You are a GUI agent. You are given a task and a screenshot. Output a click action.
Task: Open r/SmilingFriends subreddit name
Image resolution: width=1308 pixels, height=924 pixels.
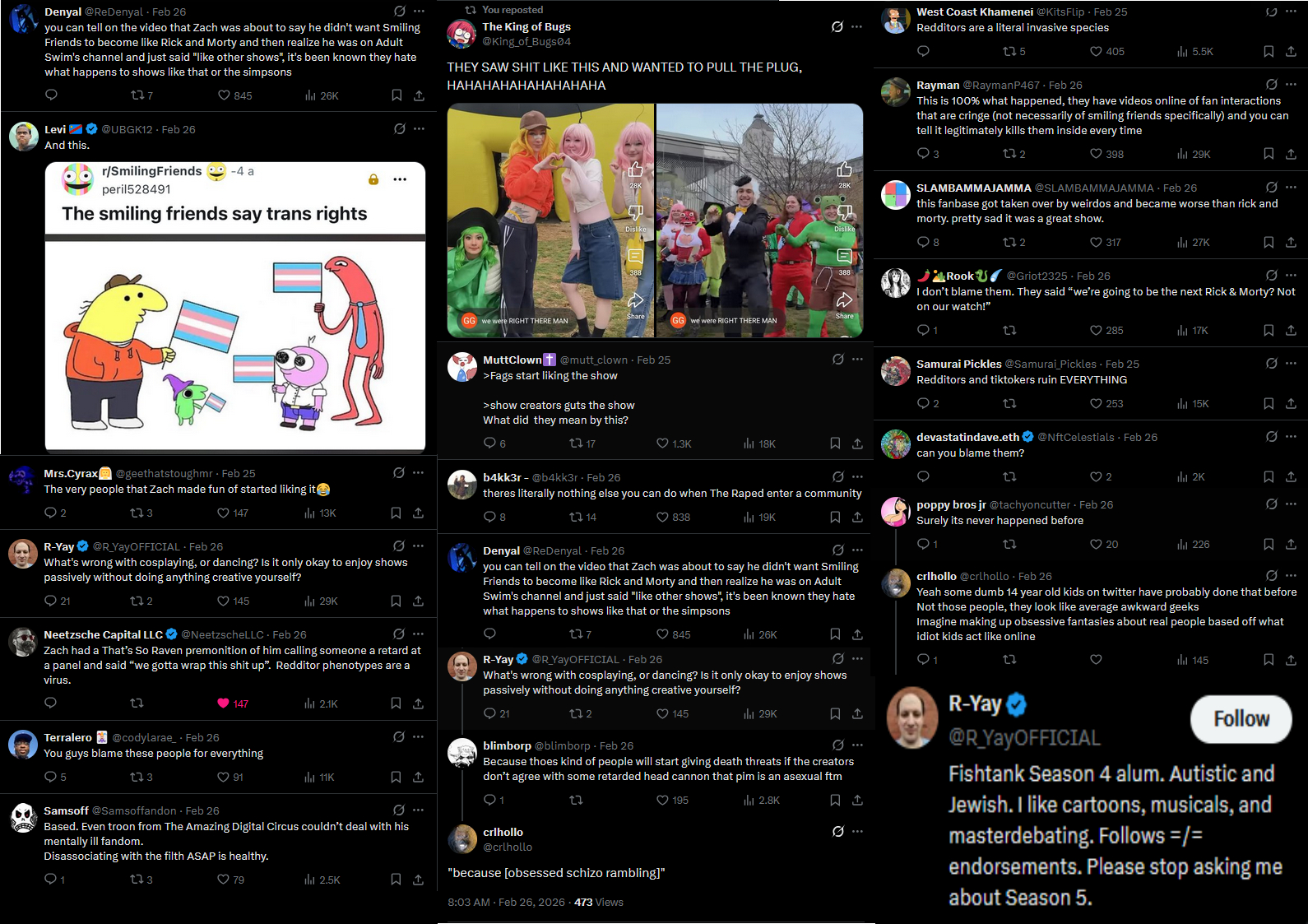tap(151, 171)
